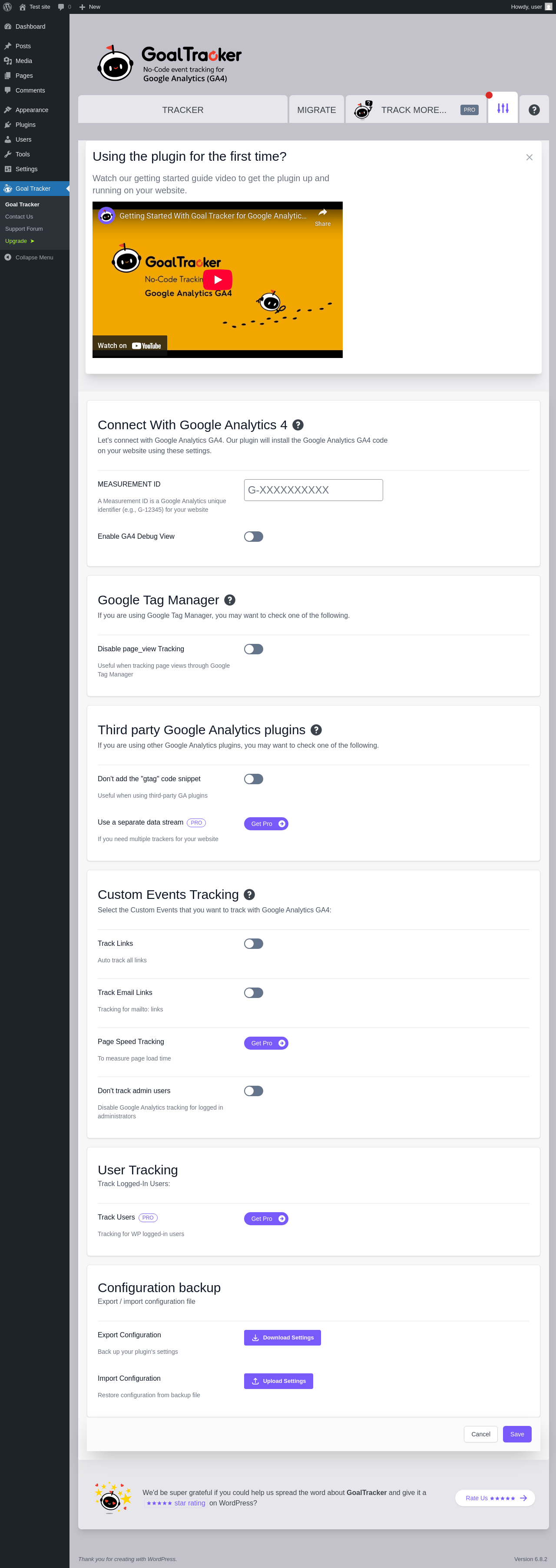Viewport: 556px width, 1568px height.
Task: Play the Getting Started YouTube video
Action: (217, 279)
